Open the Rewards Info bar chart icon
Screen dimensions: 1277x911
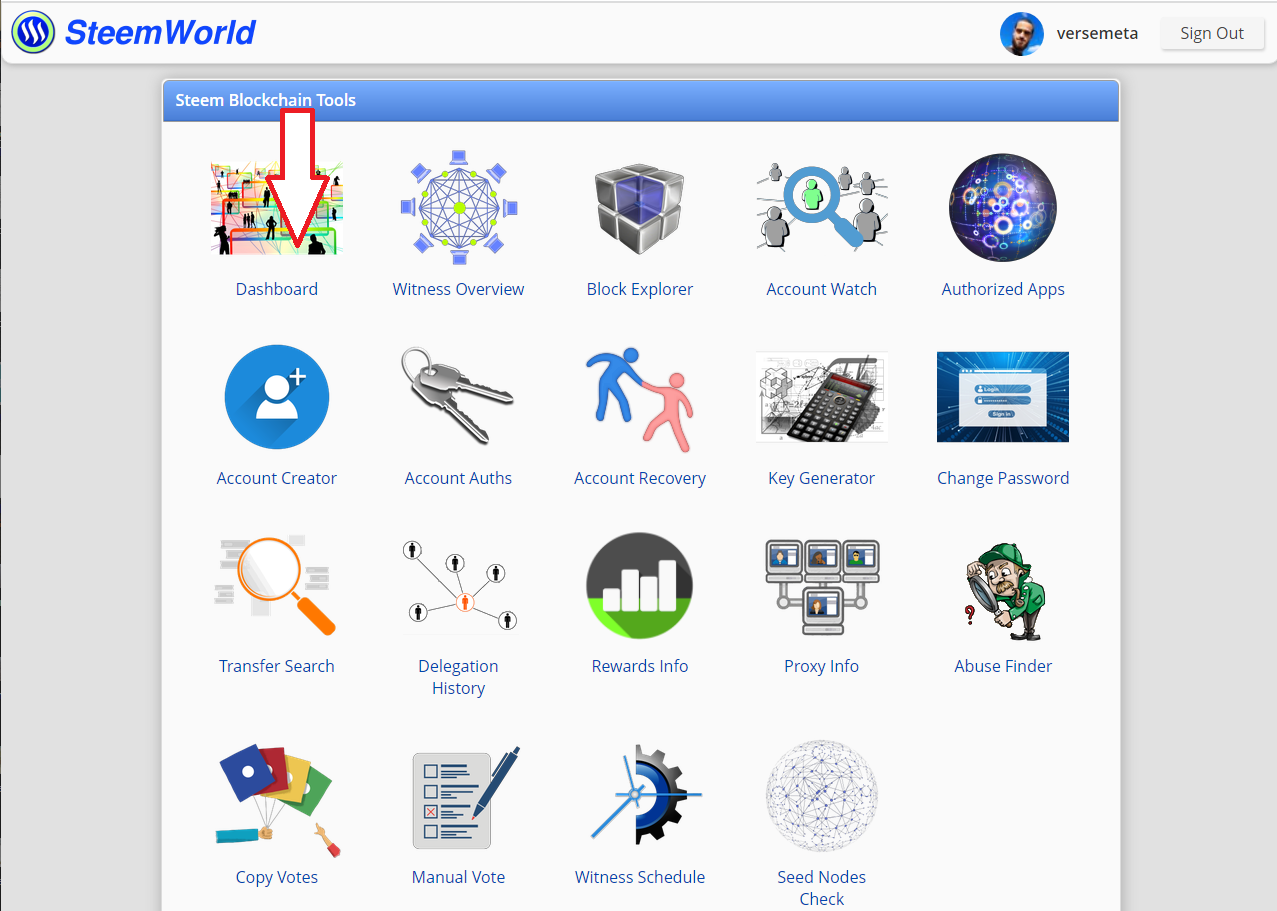pos(640,586)
